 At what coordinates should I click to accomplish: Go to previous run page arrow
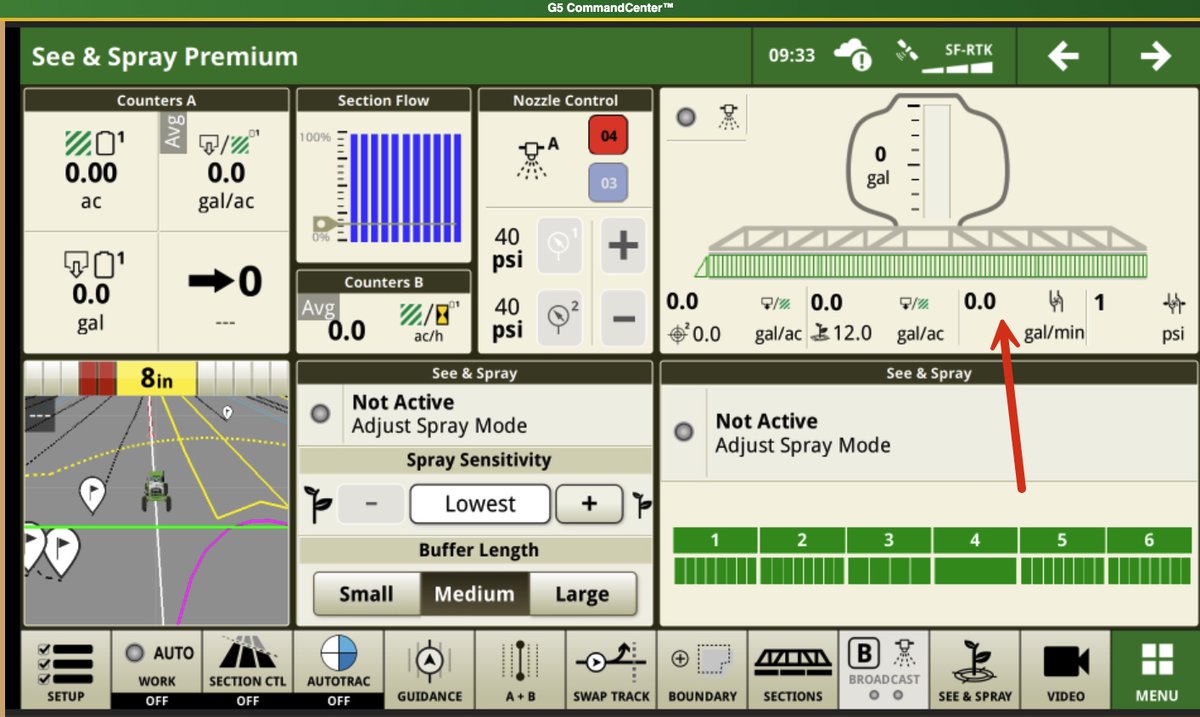[x=1062, y=56]
